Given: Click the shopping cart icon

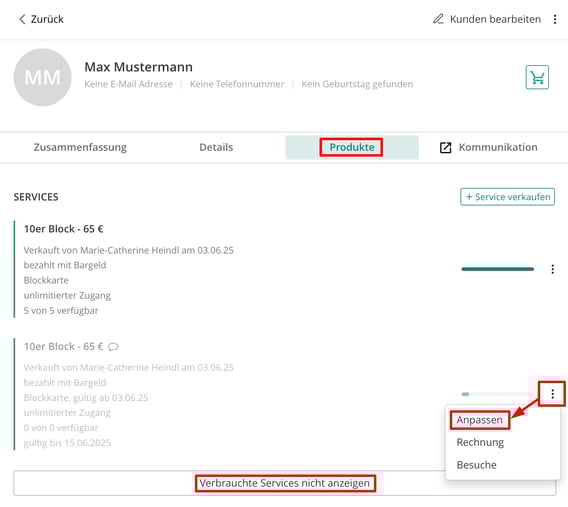Looking at the screenshot, I should (537, 77).
